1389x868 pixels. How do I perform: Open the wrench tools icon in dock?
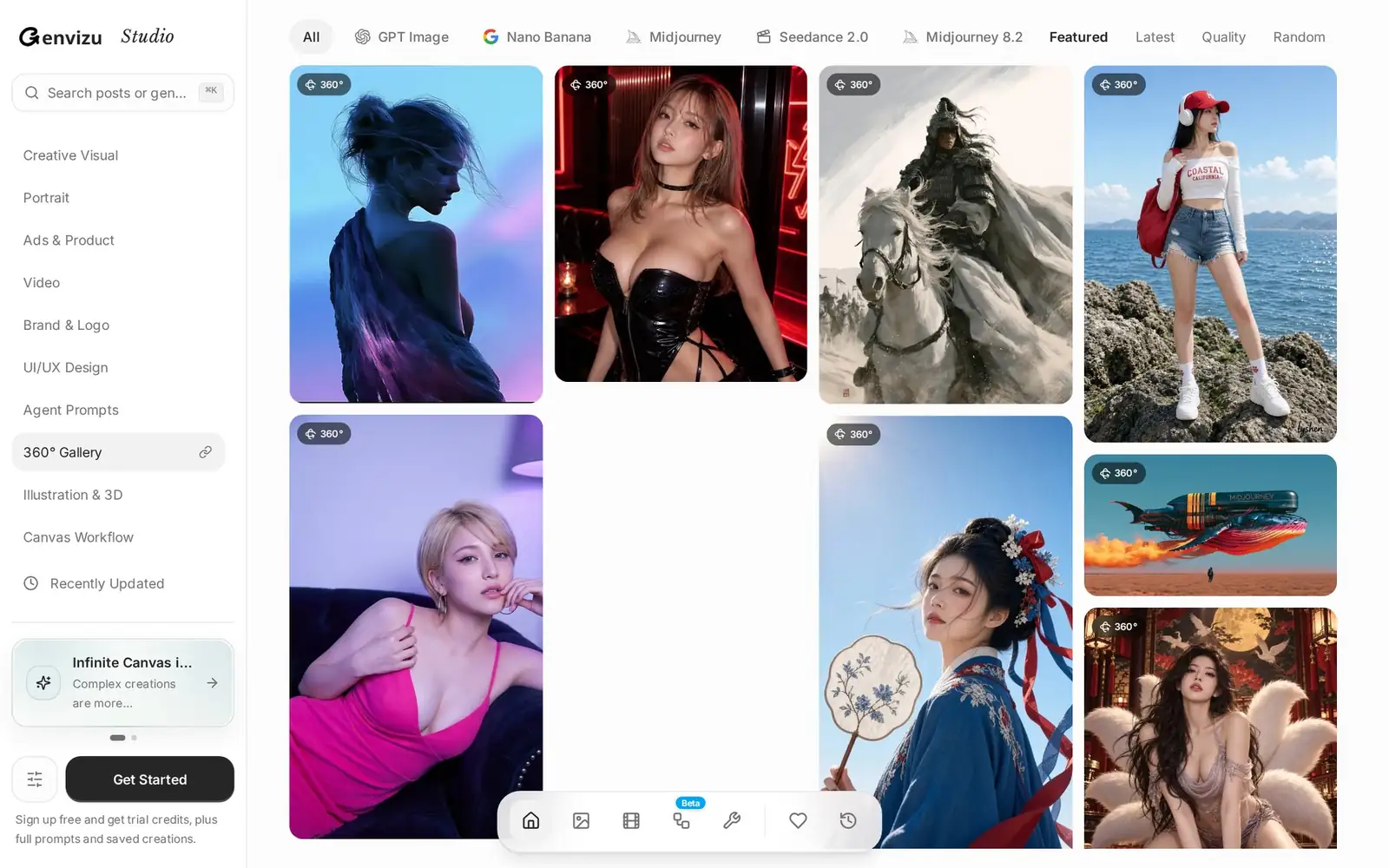(x=732, y=820)
